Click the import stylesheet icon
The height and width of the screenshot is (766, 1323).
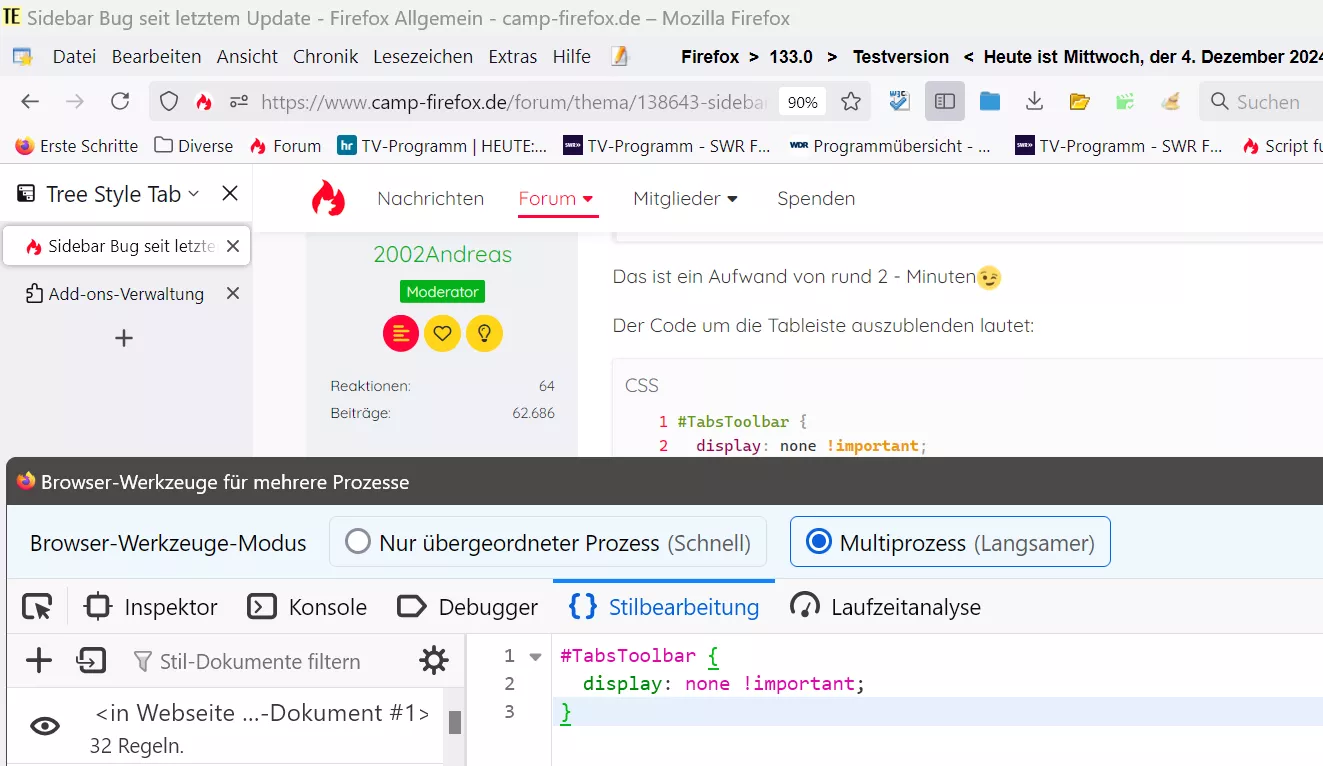pyautogui.click(x=91, y=660)
